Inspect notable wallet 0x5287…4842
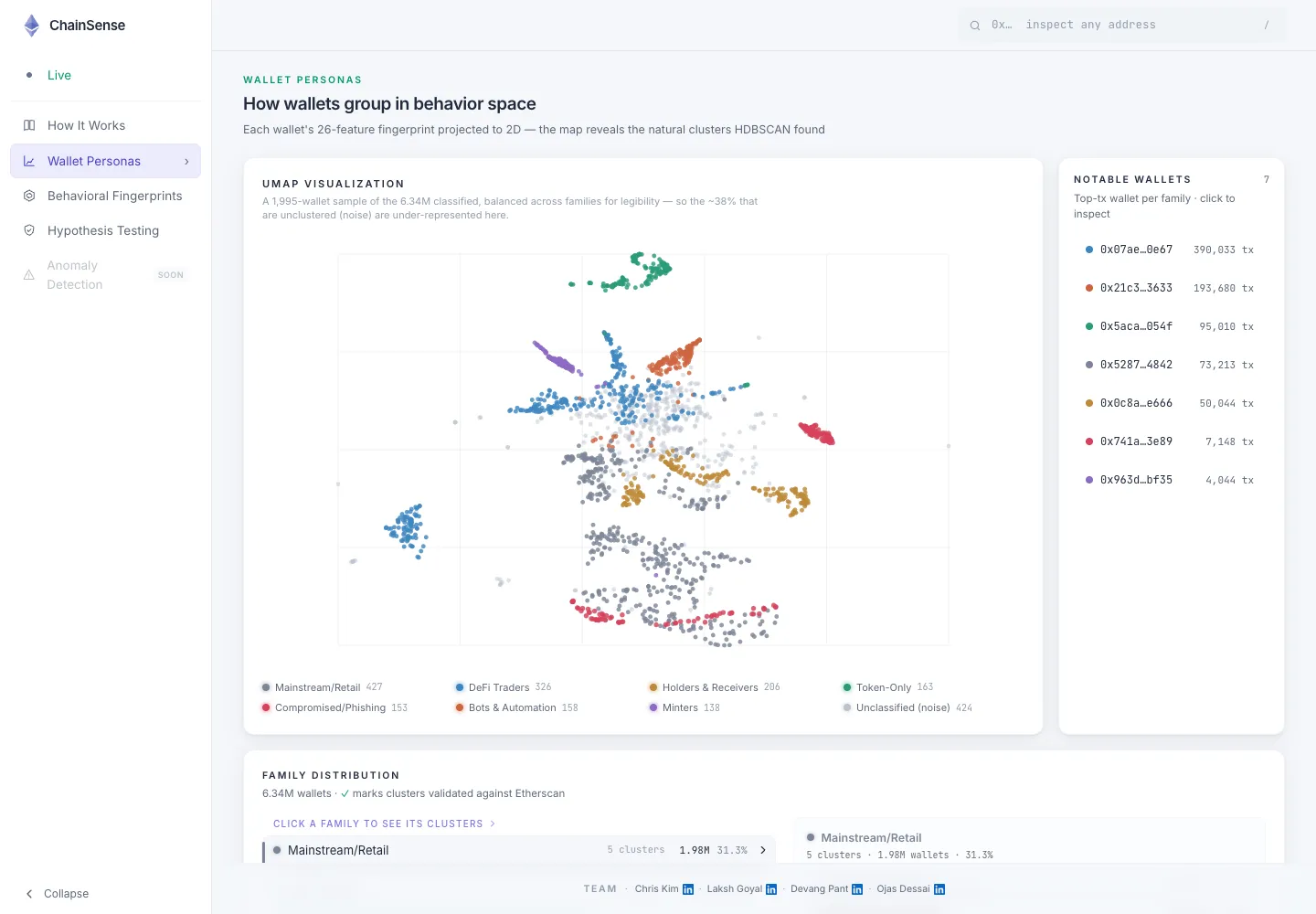 point(1171,365)
